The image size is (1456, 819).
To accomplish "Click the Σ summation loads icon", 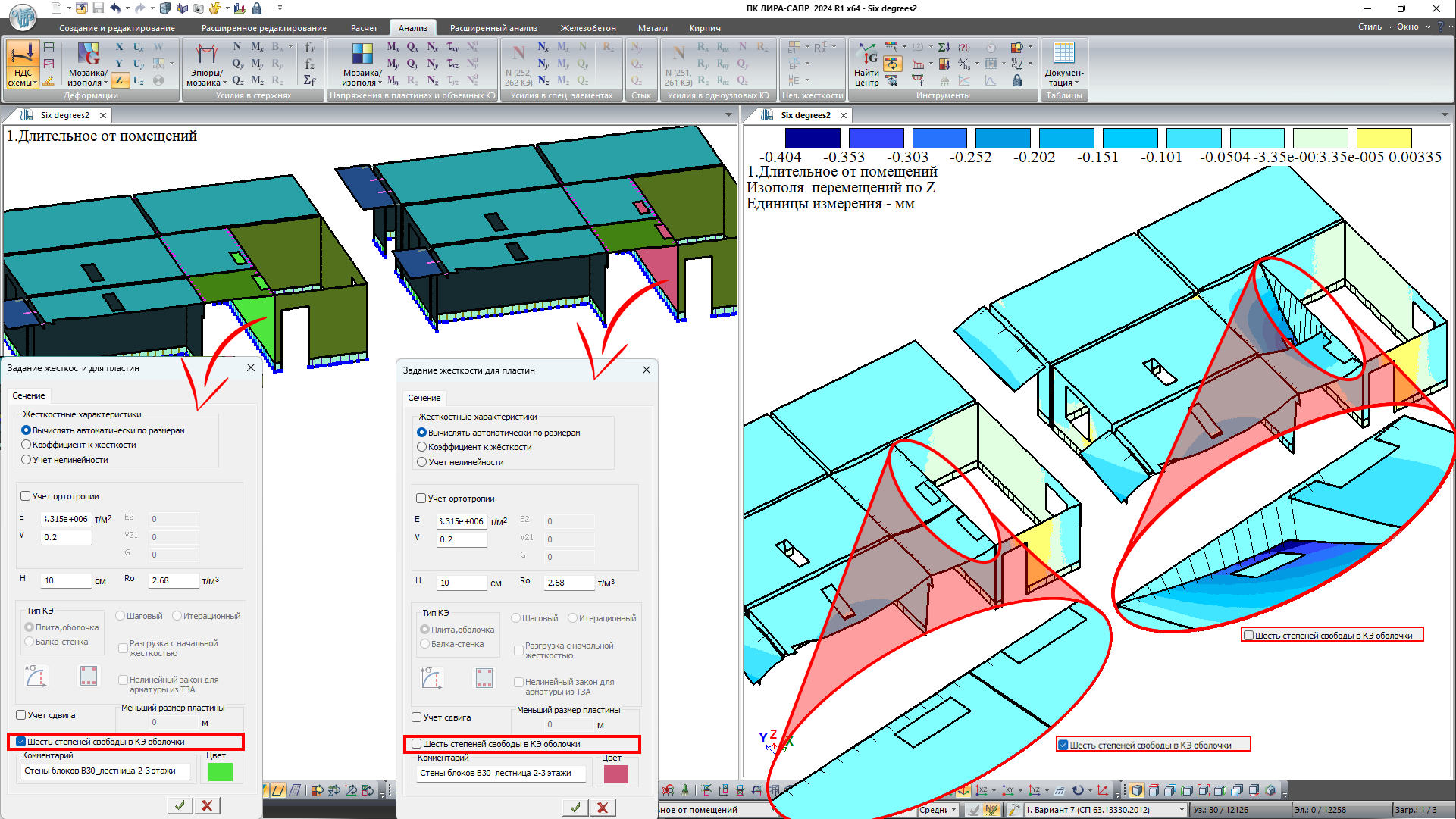I will click(944, 47).
